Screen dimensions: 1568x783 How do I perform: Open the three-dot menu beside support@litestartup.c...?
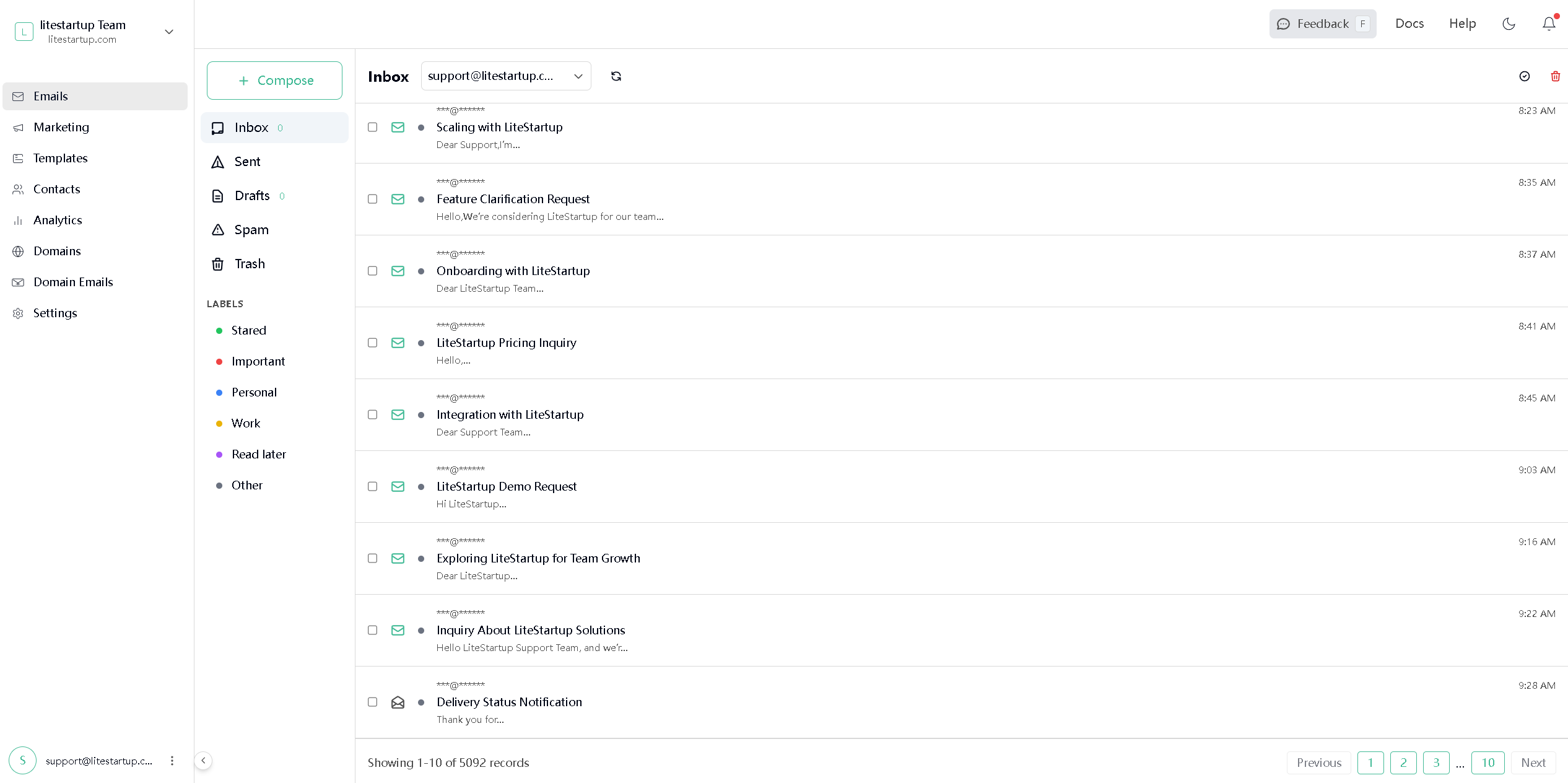tap(172, 761)
